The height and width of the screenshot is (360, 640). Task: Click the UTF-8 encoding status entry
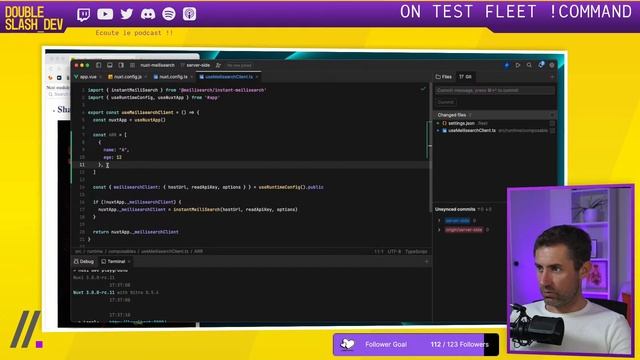(394, 252)
